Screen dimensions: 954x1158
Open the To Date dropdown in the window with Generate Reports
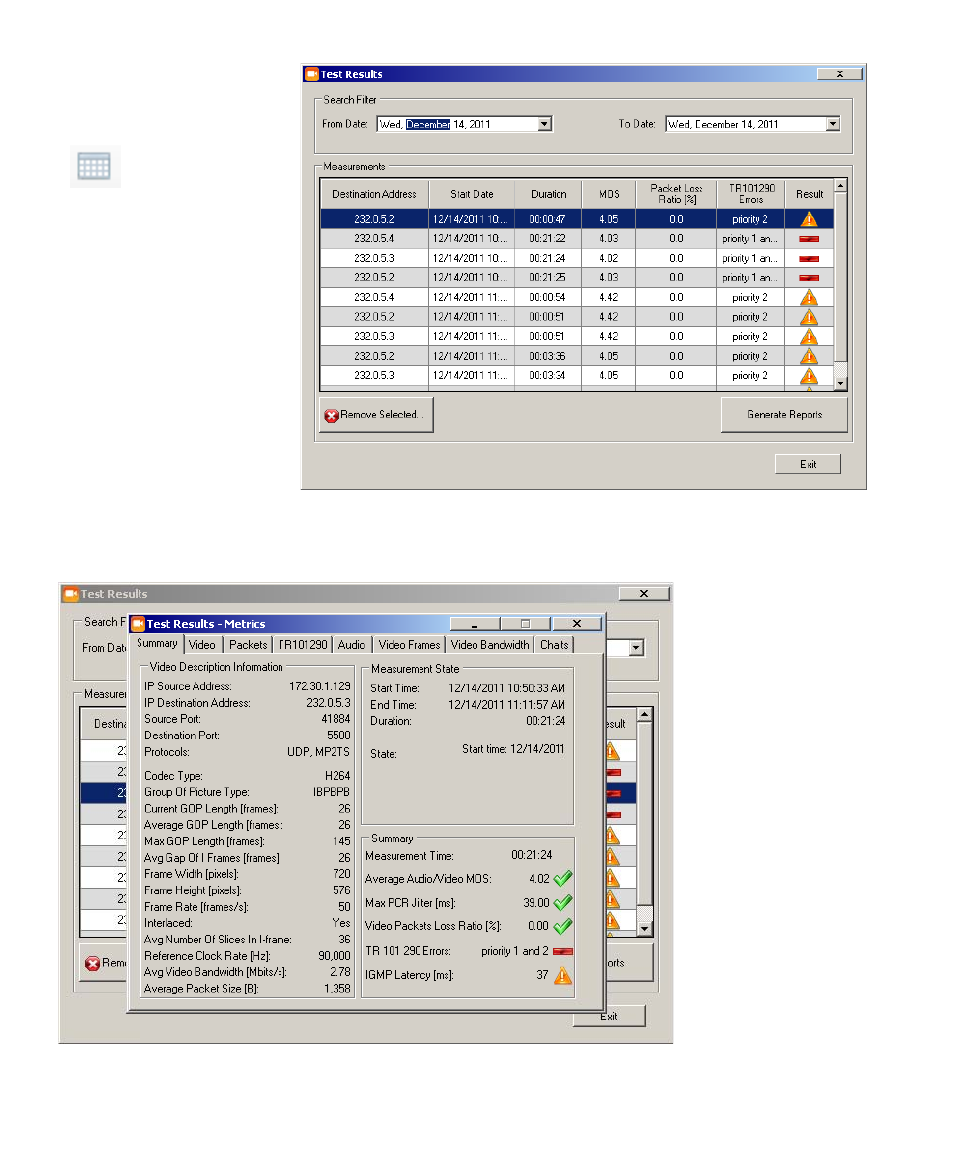[x=833, y=124]
